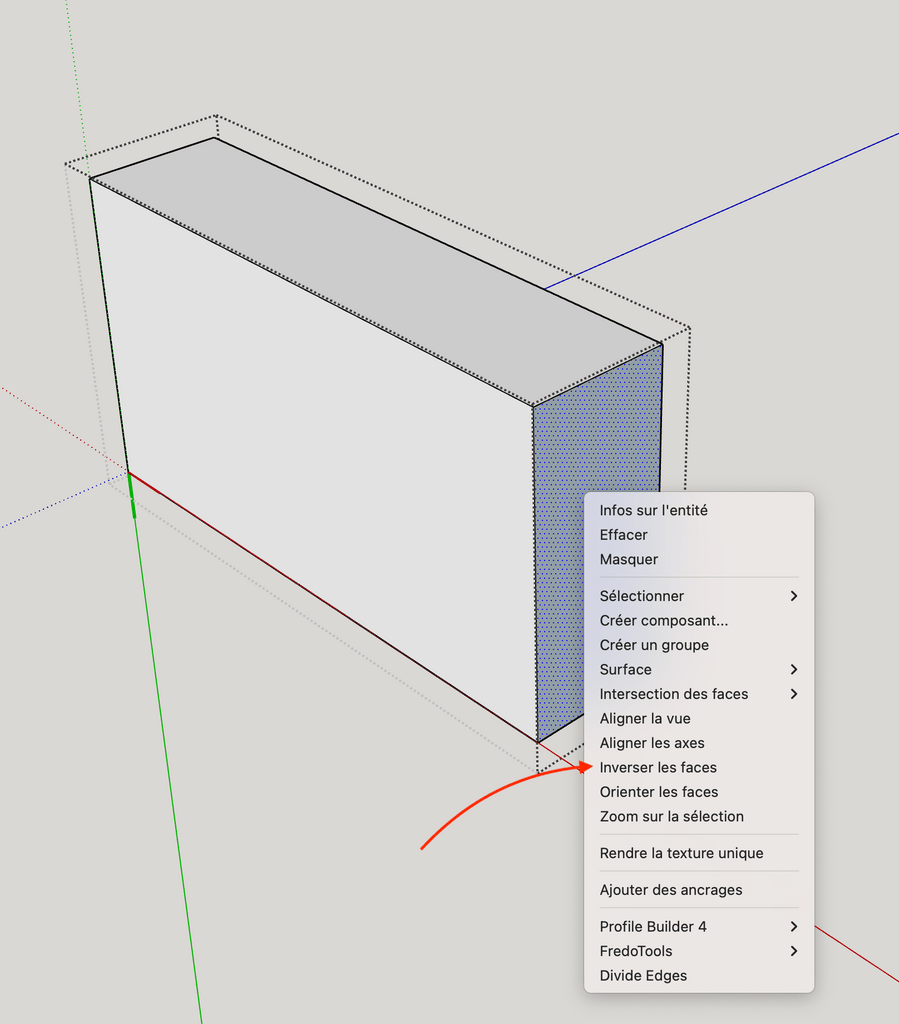The height and width of the screenshot is (1024, 899).
Task: Select the dark gray top face of box
Action: point(379,271)
